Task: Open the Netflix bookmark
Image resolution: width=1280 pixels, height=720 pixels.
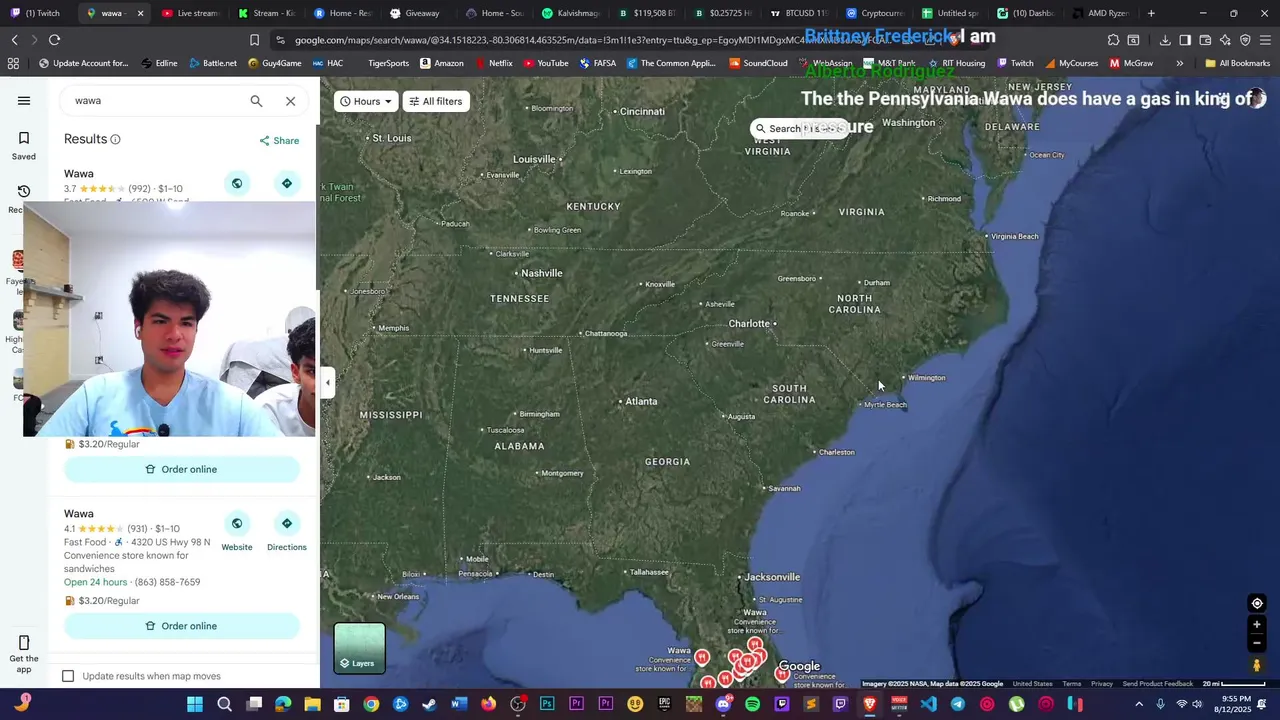Action: click(493, 63)
